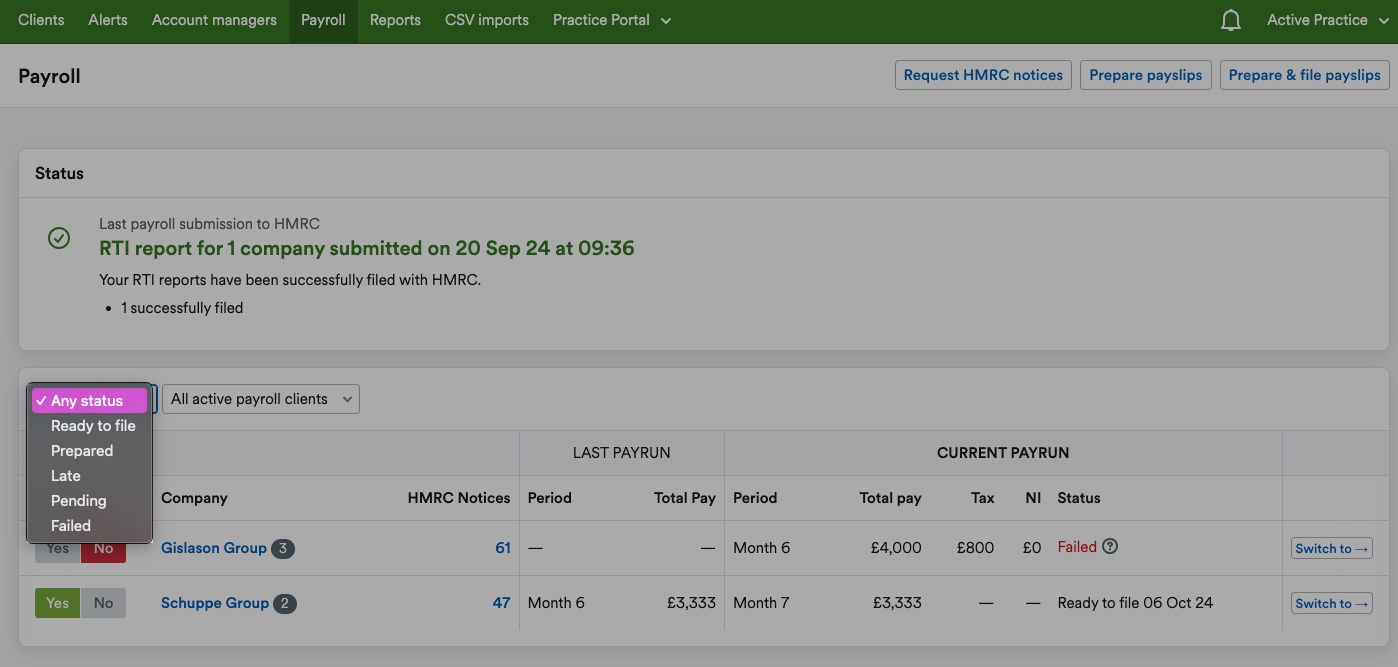Click the LAST PAYRUN header
The width and height of the screenshot is (1398, 667).
pos(621,453)
